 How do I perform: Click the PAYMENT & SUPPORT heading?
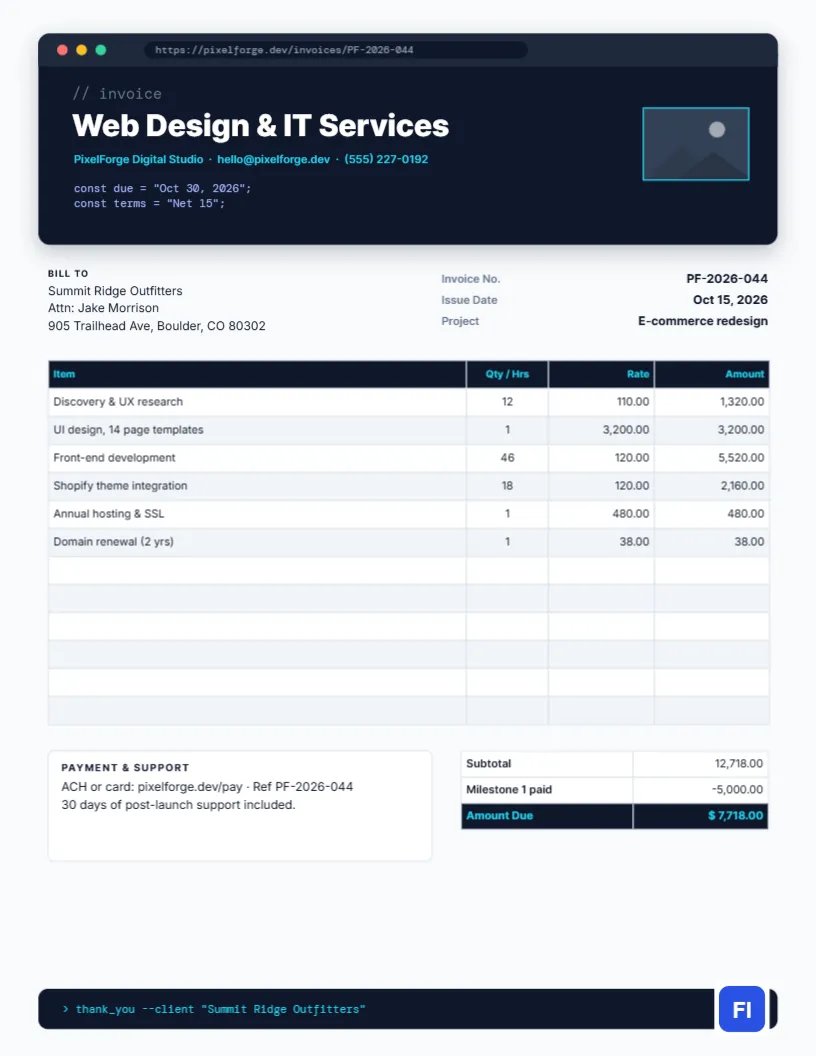[125, 768]
